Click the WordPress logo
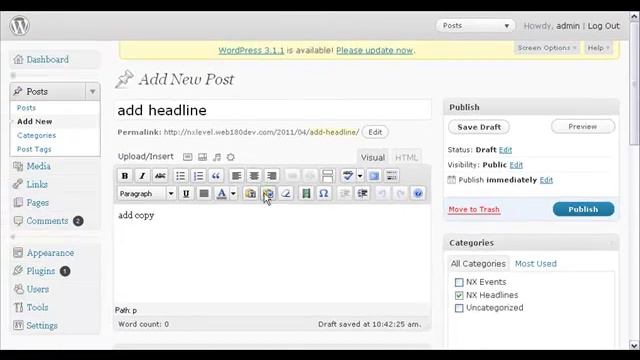 (19, 26)
